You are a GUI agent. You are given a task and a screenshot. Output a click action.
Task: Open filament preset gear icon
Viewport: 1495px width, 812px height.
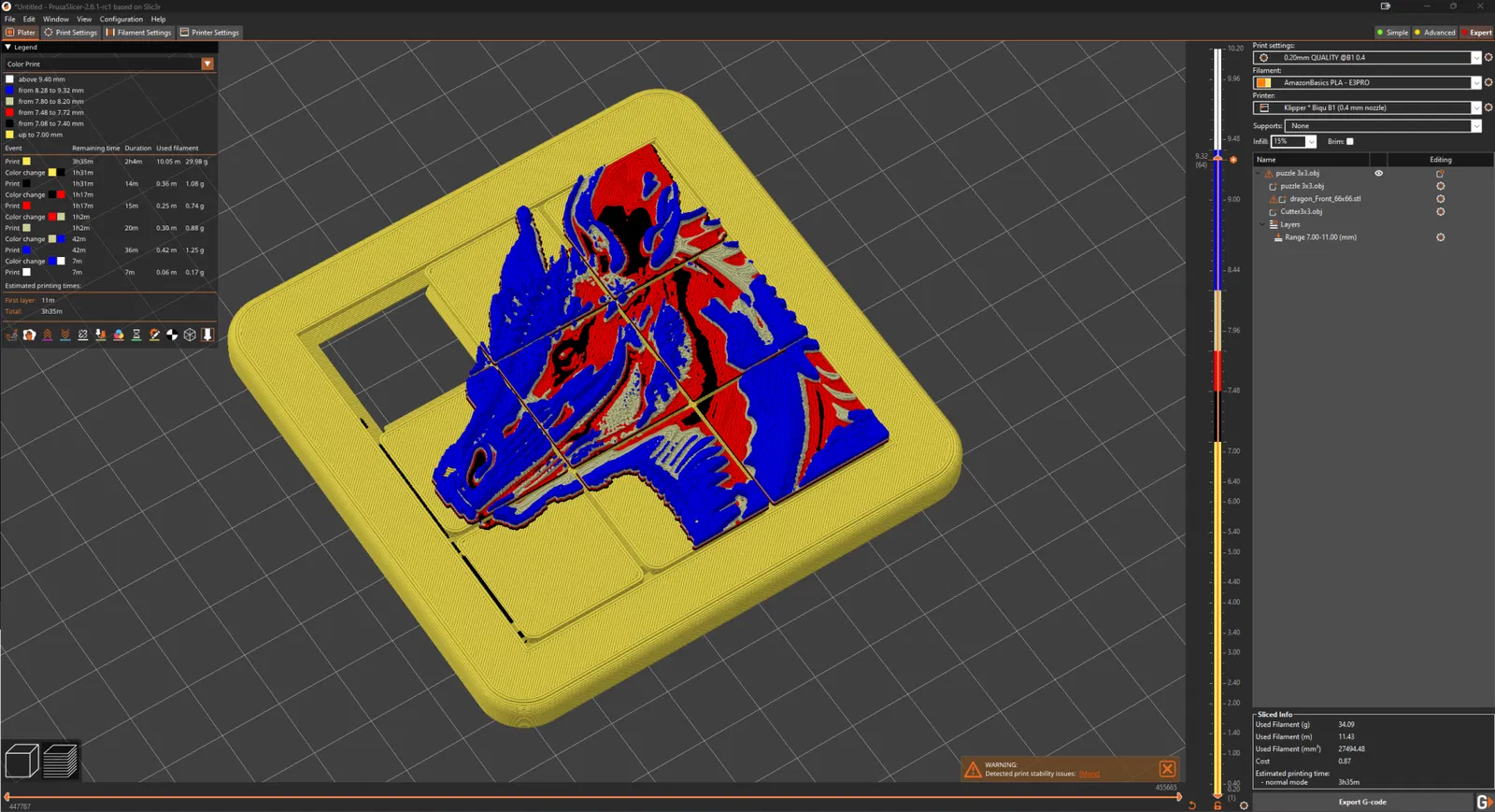click(1488, 83)
